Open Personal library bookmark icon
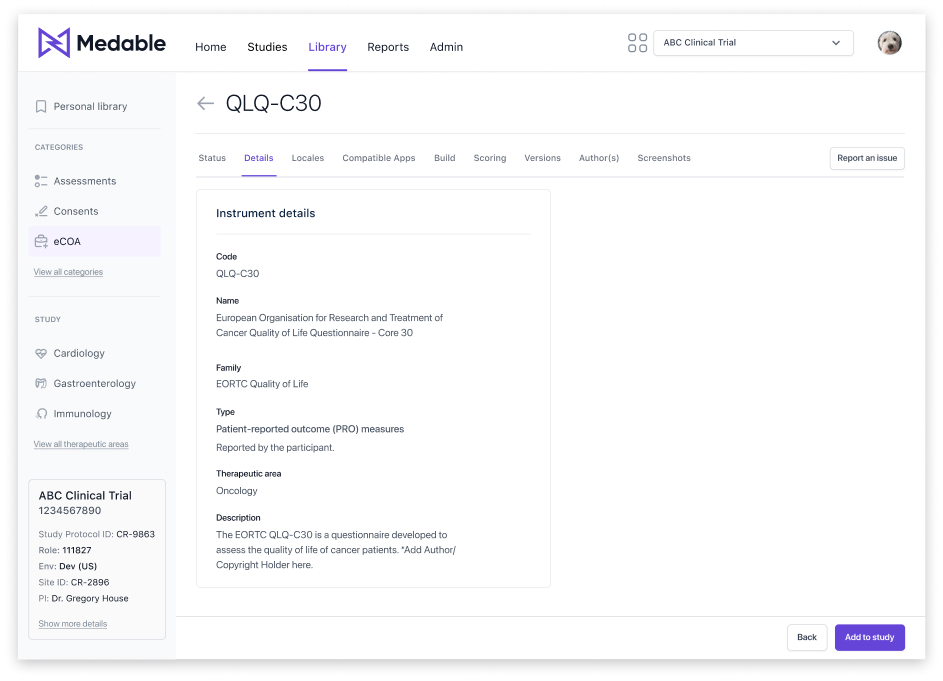943x681 pixels. pyautogui.click(x=41, y=106)
